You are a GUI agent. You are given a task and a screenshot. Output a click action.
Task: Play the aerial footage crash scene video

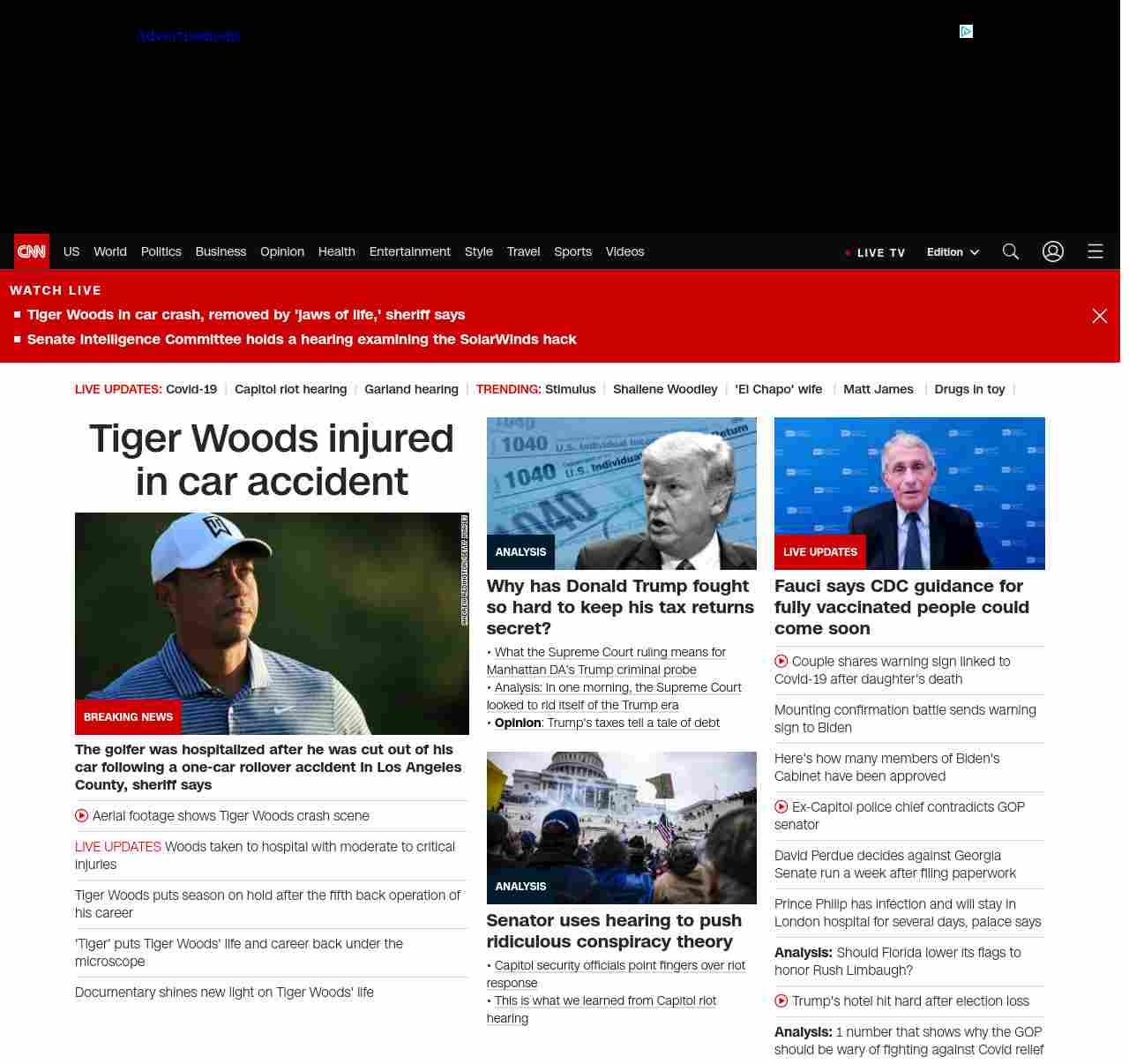82,816
